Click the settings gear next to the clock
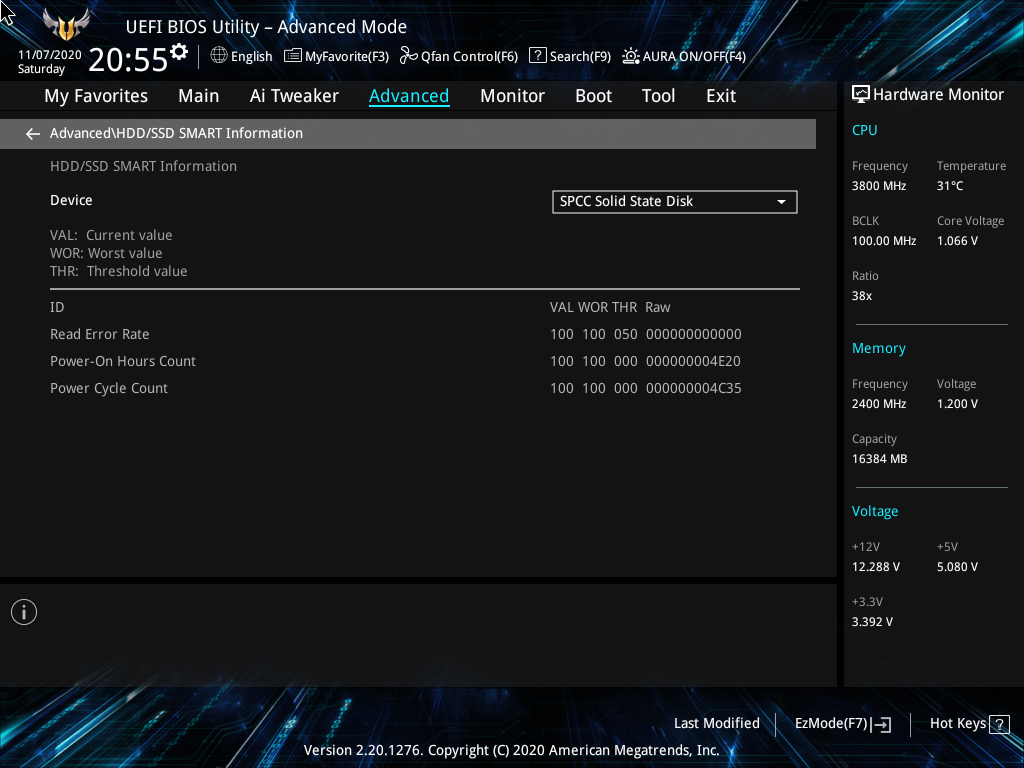The height and width of the screenshot is (768, 1024). pos(178,51)
